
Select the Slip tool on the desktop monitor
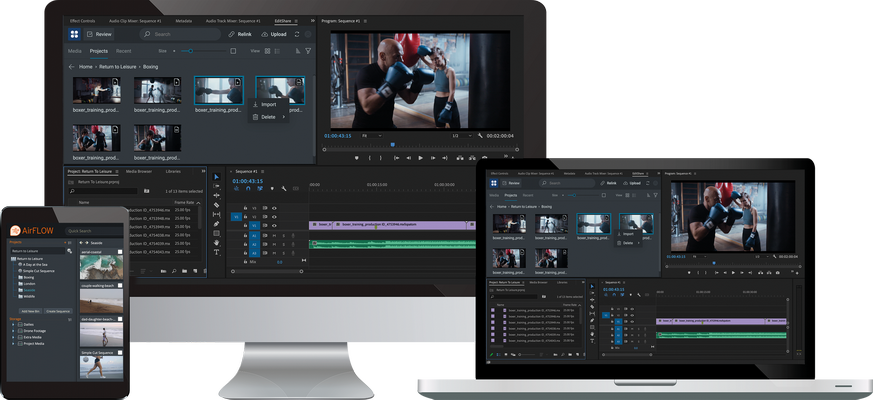pyautogui.click(x=217, y=214)
